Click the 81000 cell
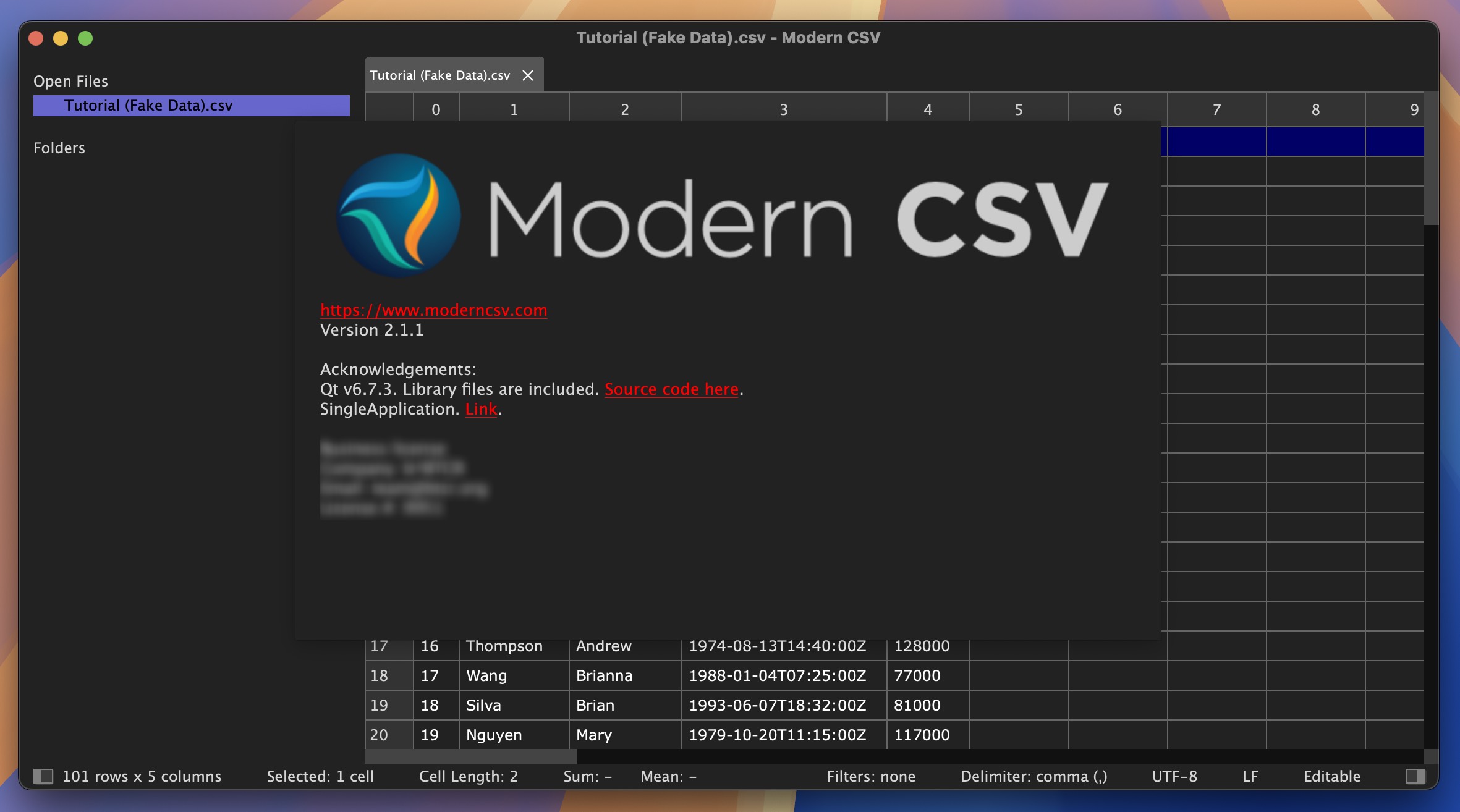 pyautogui.click(x=928, y=705)
